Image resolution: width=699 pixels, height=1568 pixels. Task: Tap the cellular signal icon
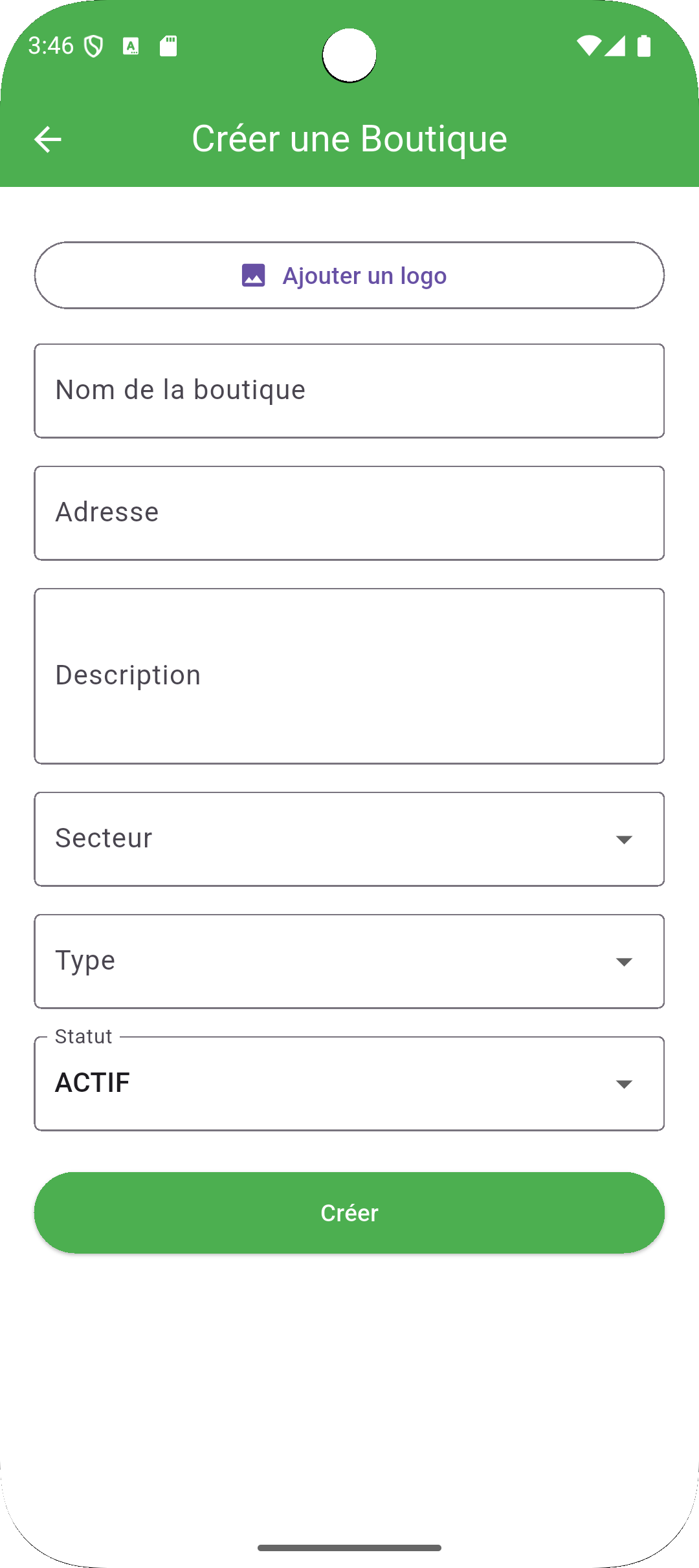(615, 46)
